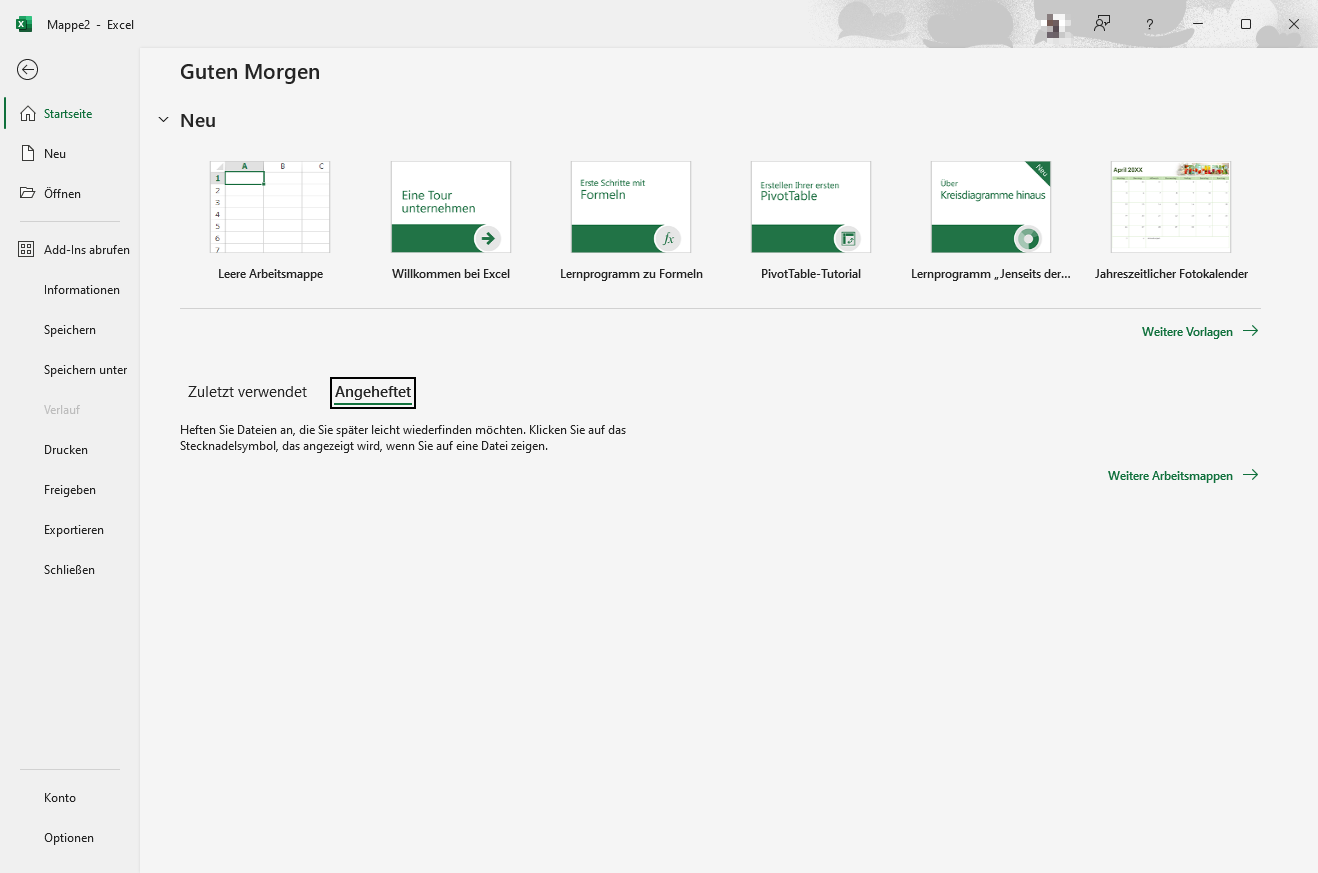
Task: Click the back arrow circle icon
Action: [x=28, y=69]
